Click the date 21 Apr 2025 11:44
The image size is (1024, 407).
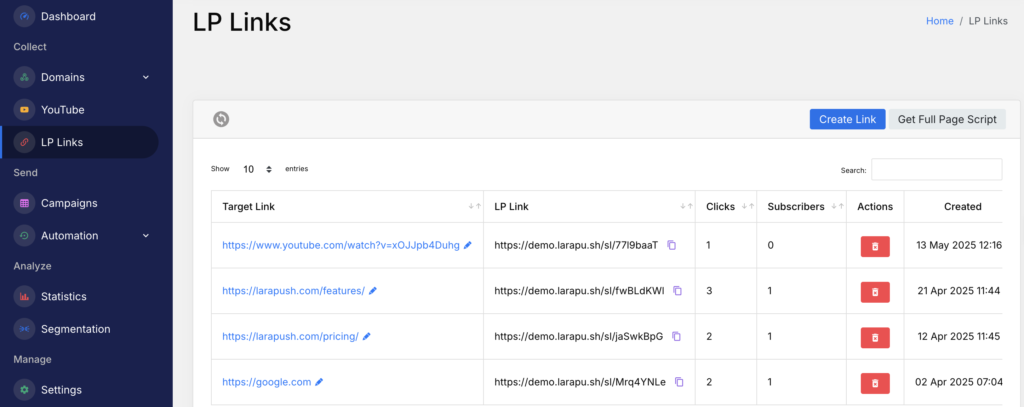point(959,291)
